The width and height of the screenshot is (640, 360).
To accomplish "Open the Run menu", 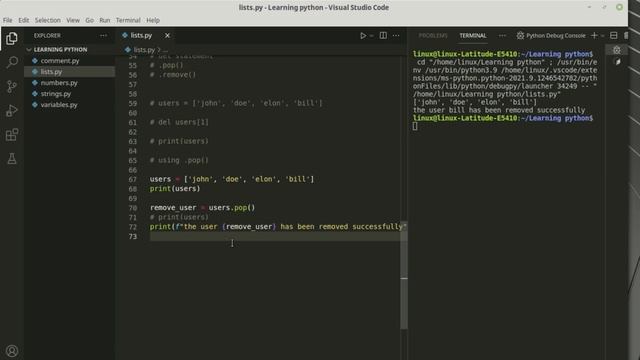I will click(104, 20).
